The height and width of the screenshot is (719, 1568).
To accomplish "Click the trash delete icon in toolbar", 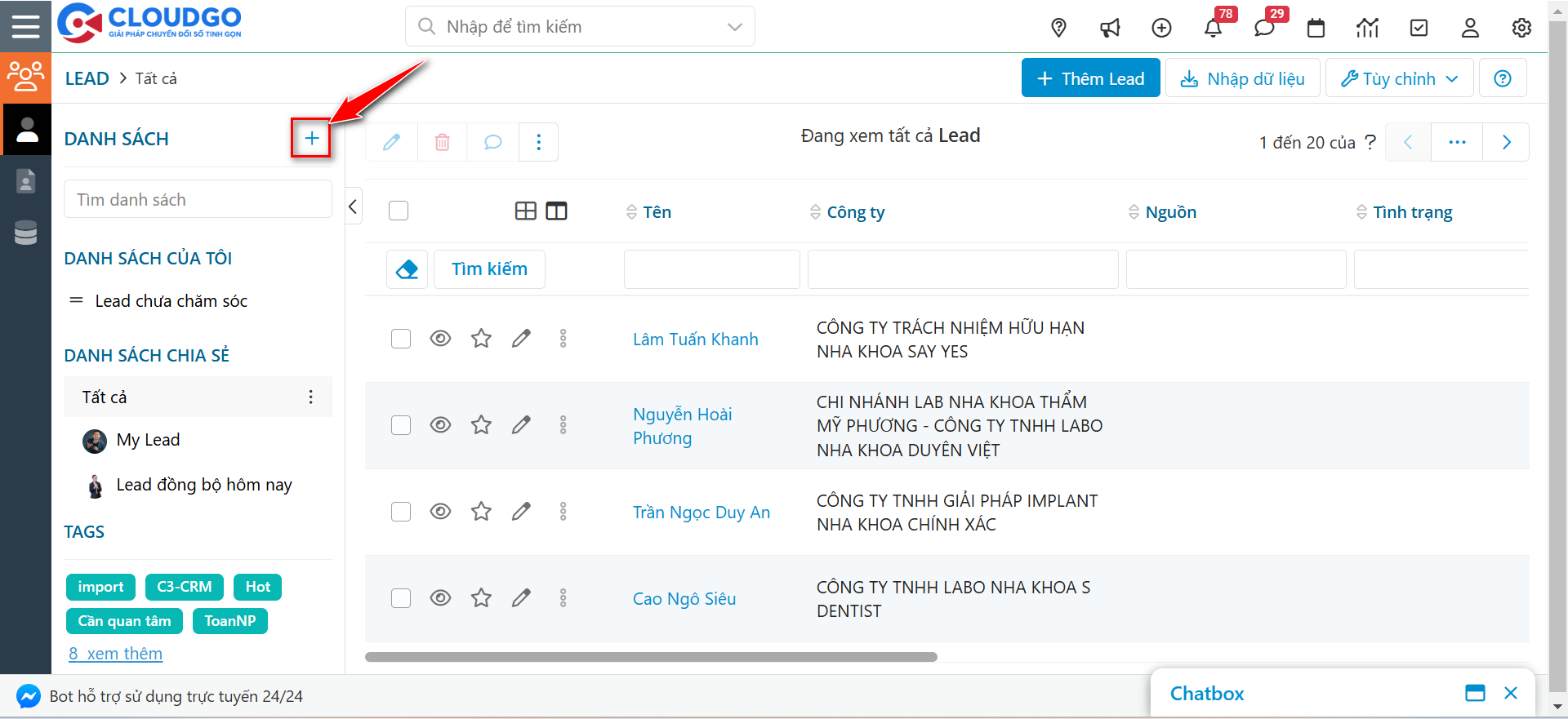I will pyautogui.click(x=442, y=142).
